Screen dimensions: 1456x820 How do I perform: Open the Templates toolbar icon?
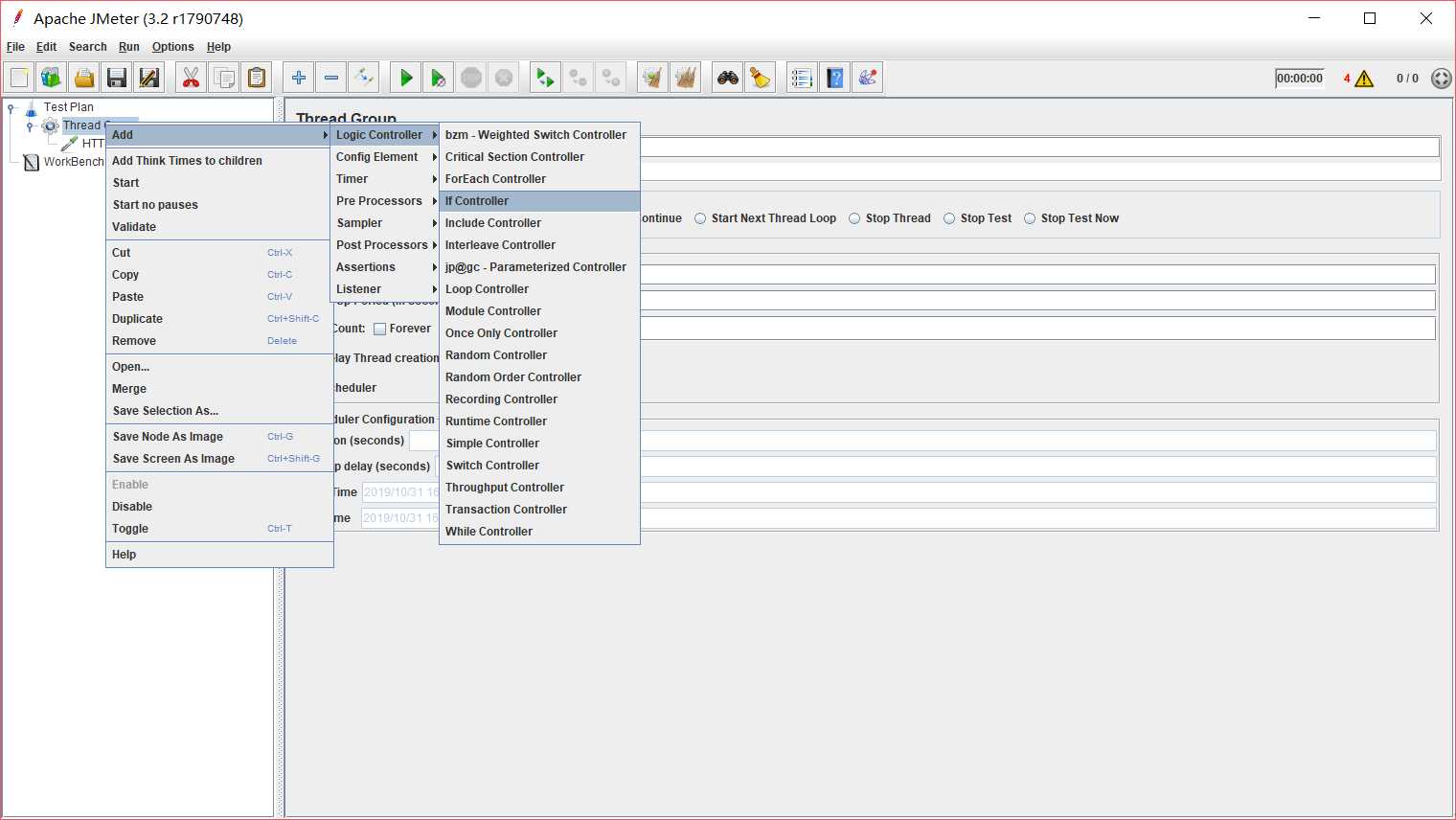52,78
